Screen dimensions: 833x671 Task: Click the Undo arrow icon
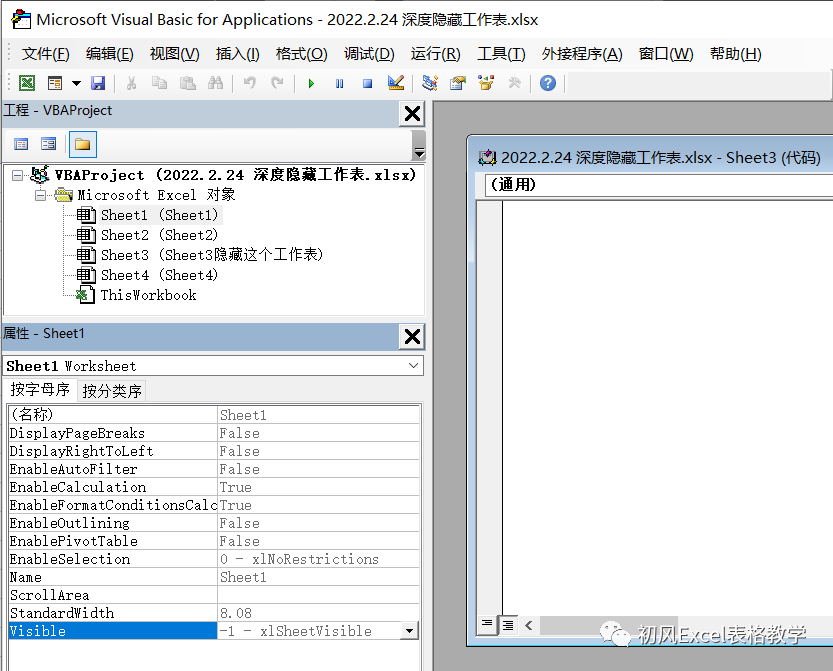point(249,83)
